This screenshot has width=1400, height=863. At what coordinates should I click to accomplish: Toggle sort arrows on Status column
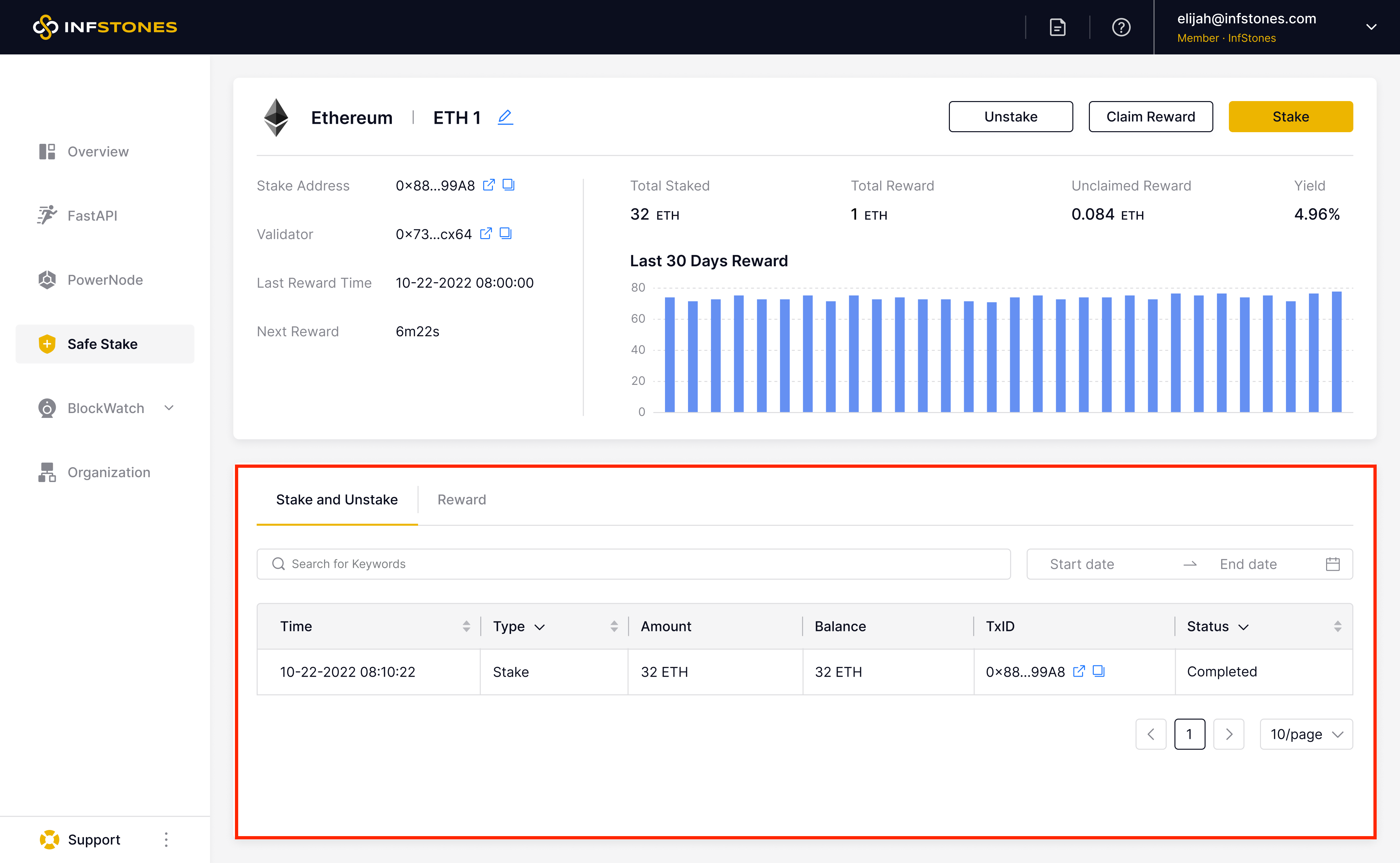[1337, 626]
